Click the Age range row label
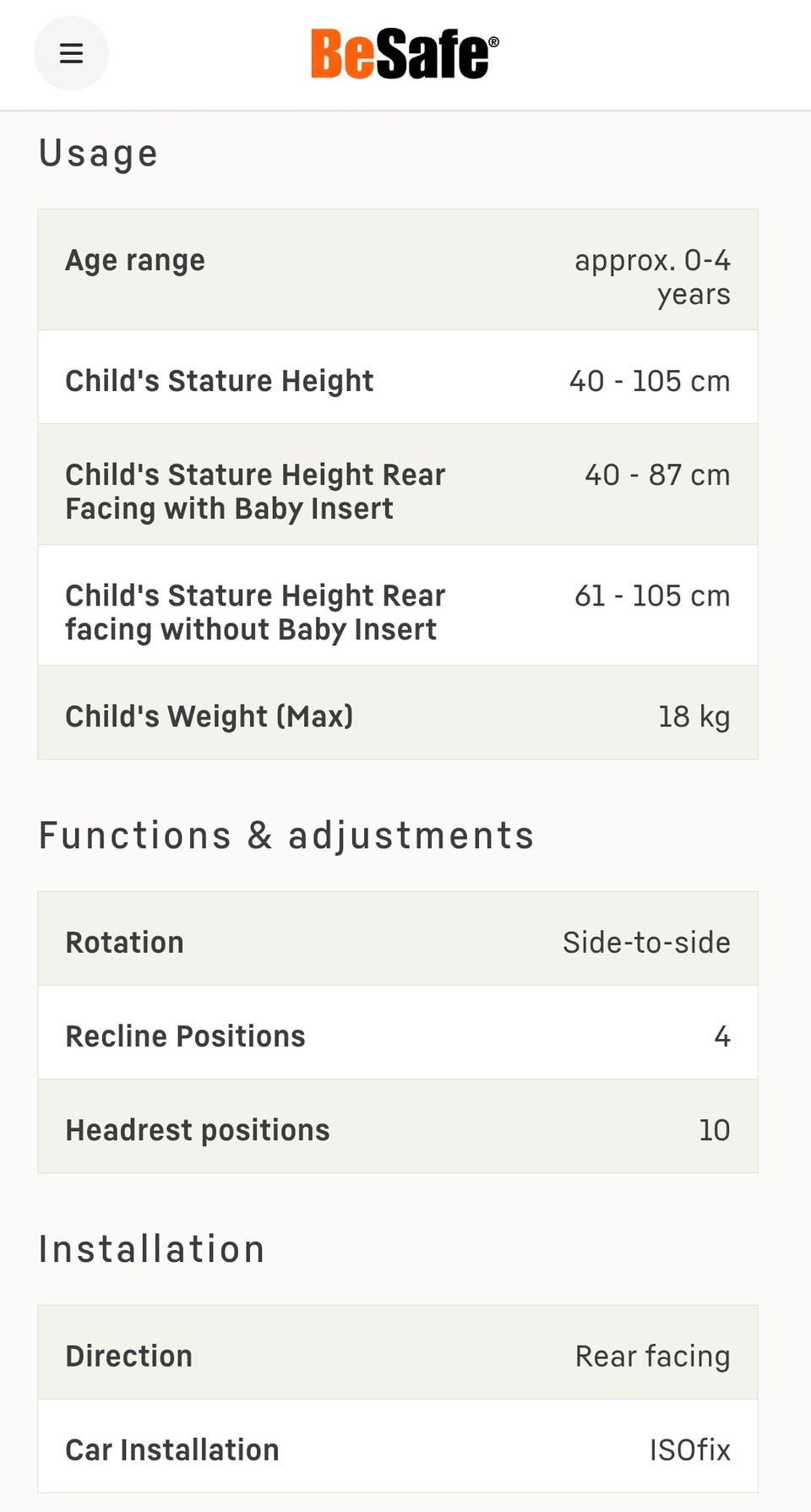 pyautogui.click(x=135, y=260)
